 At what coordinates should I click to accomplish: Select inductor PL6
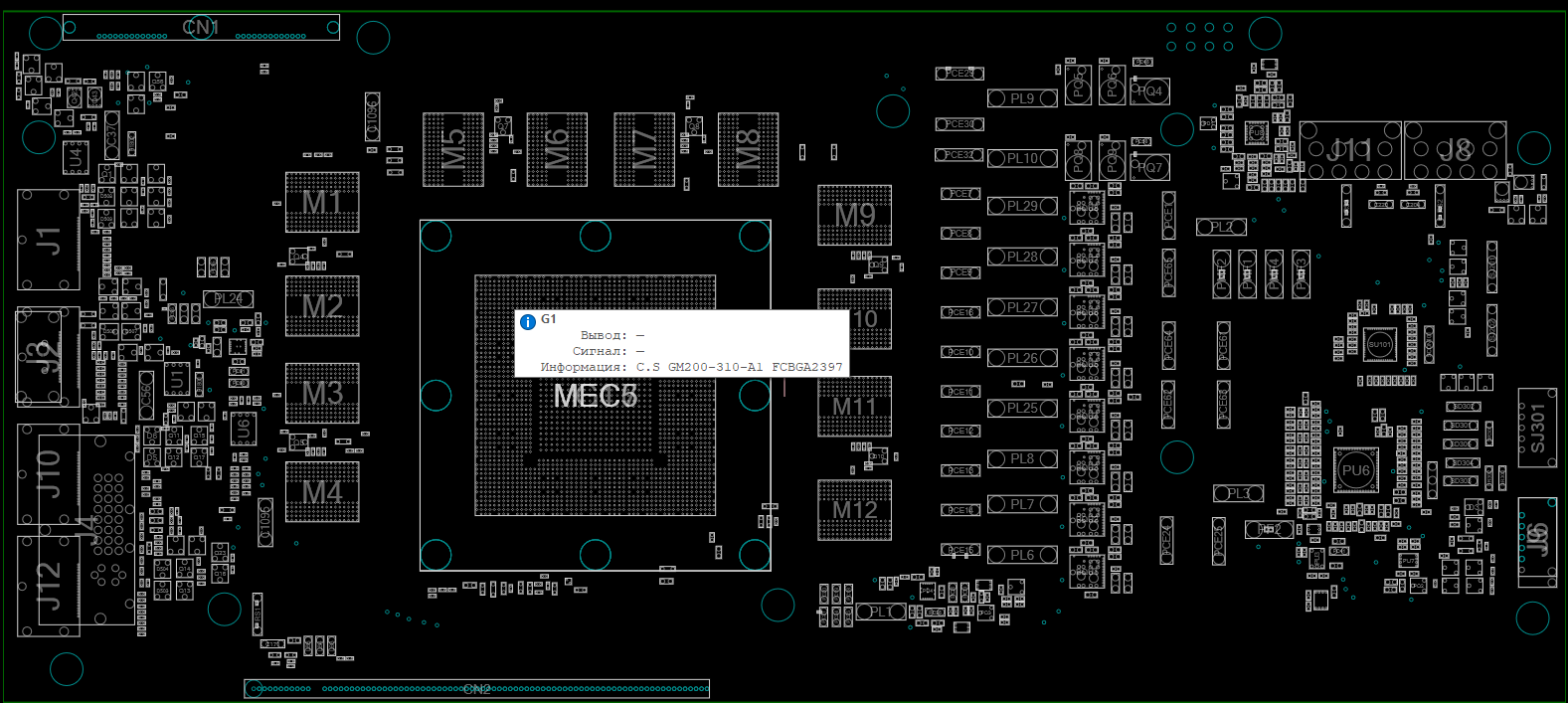[x=1021, y=555]
